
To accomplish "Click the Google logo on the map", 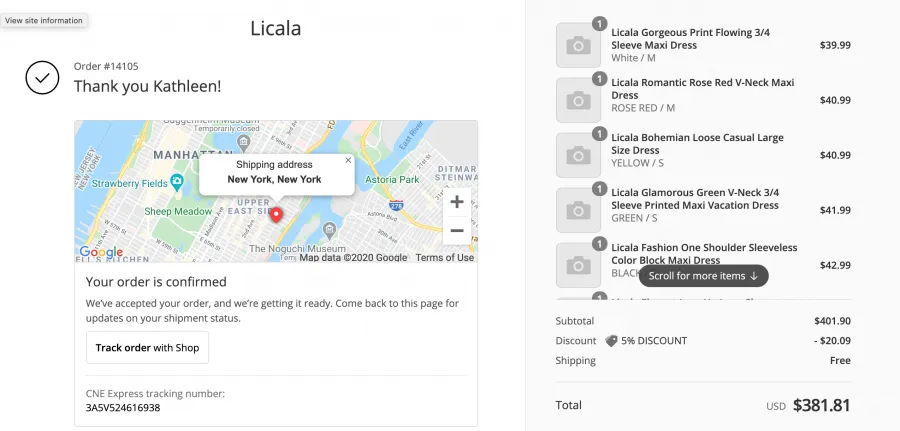I will pyautogui.click(x=101, y=252).
